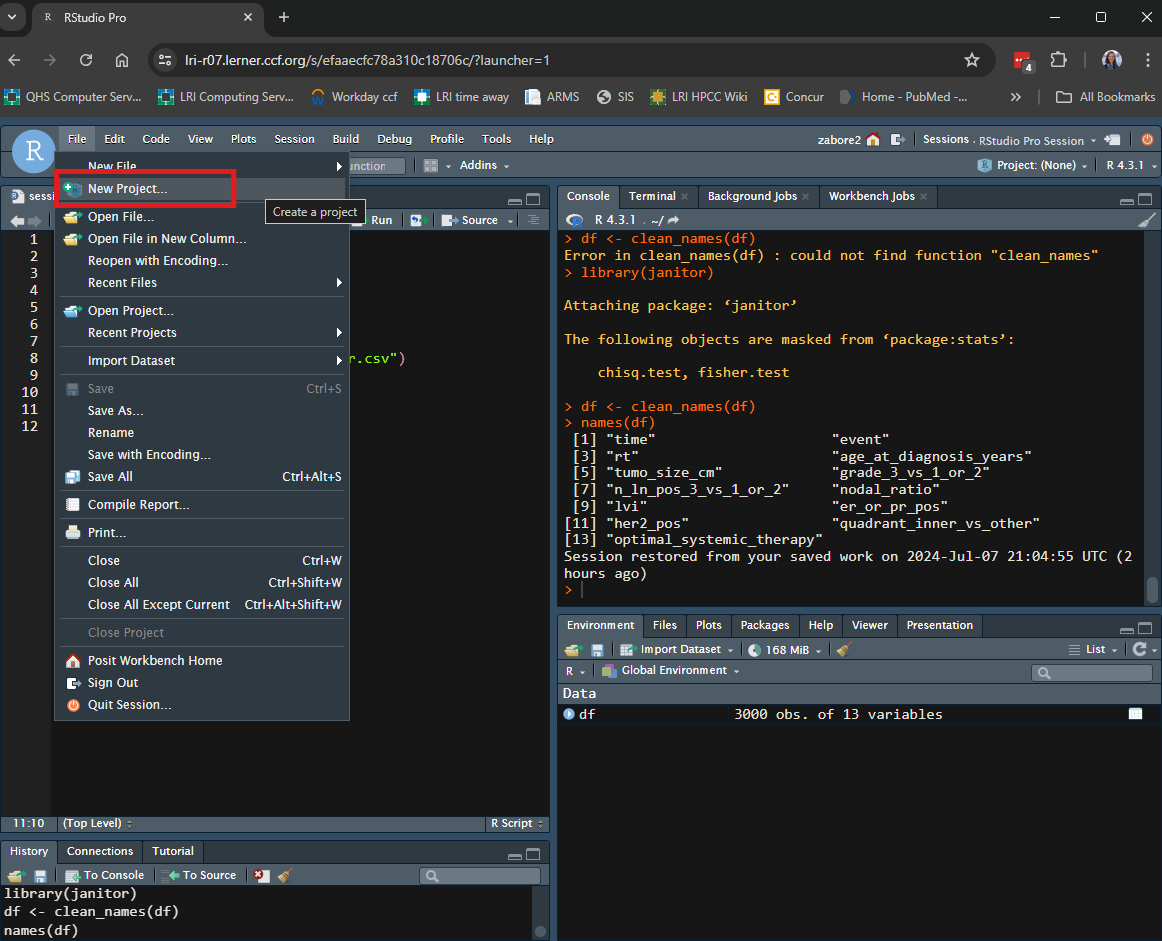Choose Open File... menu entry
This screenshot has width=1162, height=941.
[x=202, y=216]
